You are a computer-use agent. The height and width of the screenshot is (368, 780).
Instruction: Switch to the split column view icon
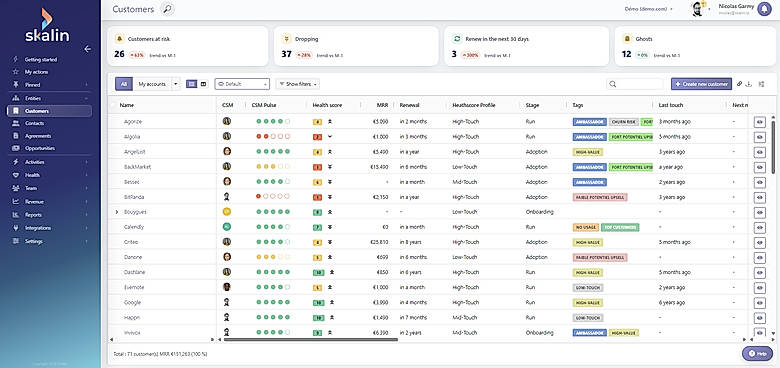pos(203,84)
